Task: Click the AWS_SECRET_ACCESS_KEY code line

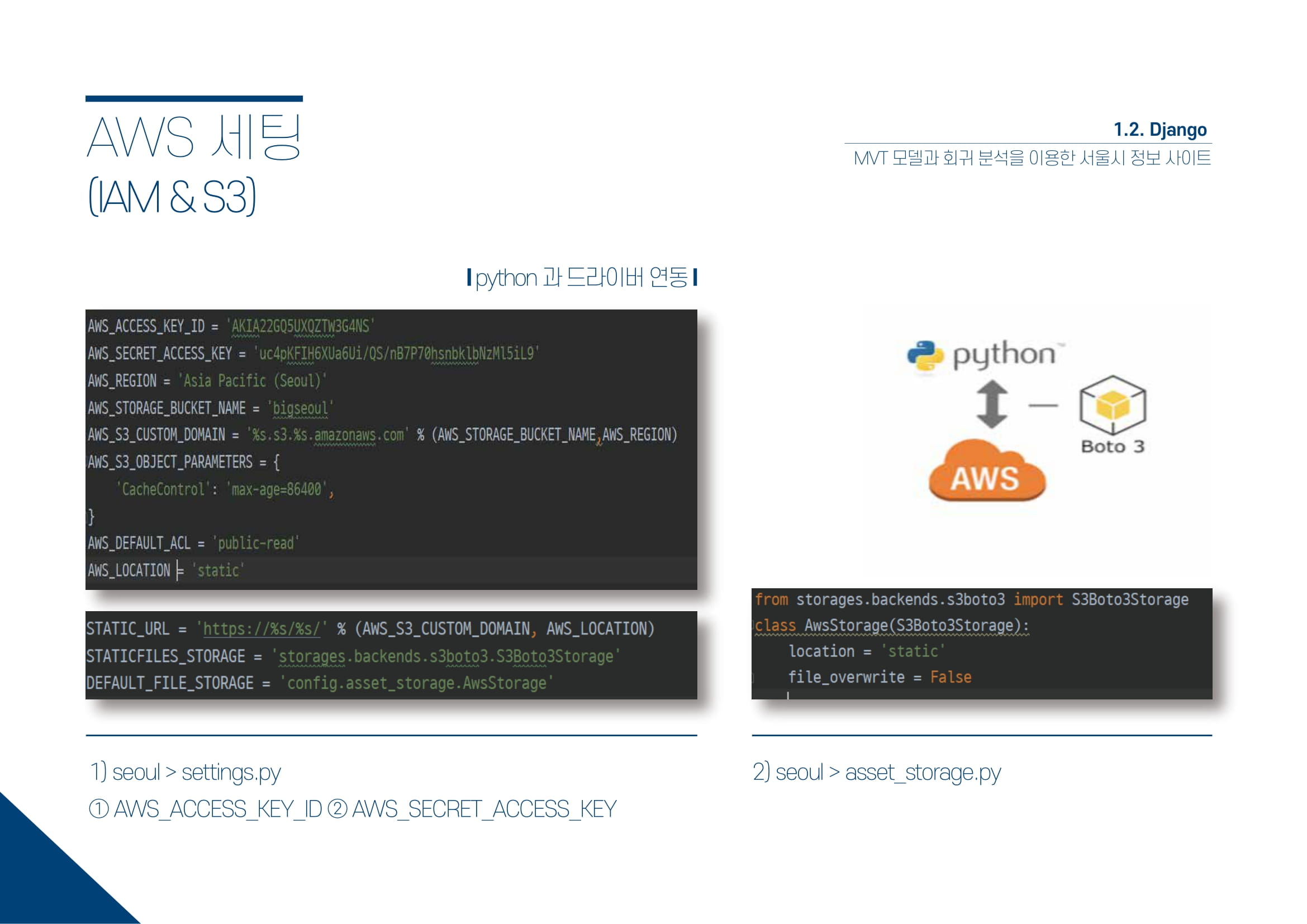Action: coord(313,353)
